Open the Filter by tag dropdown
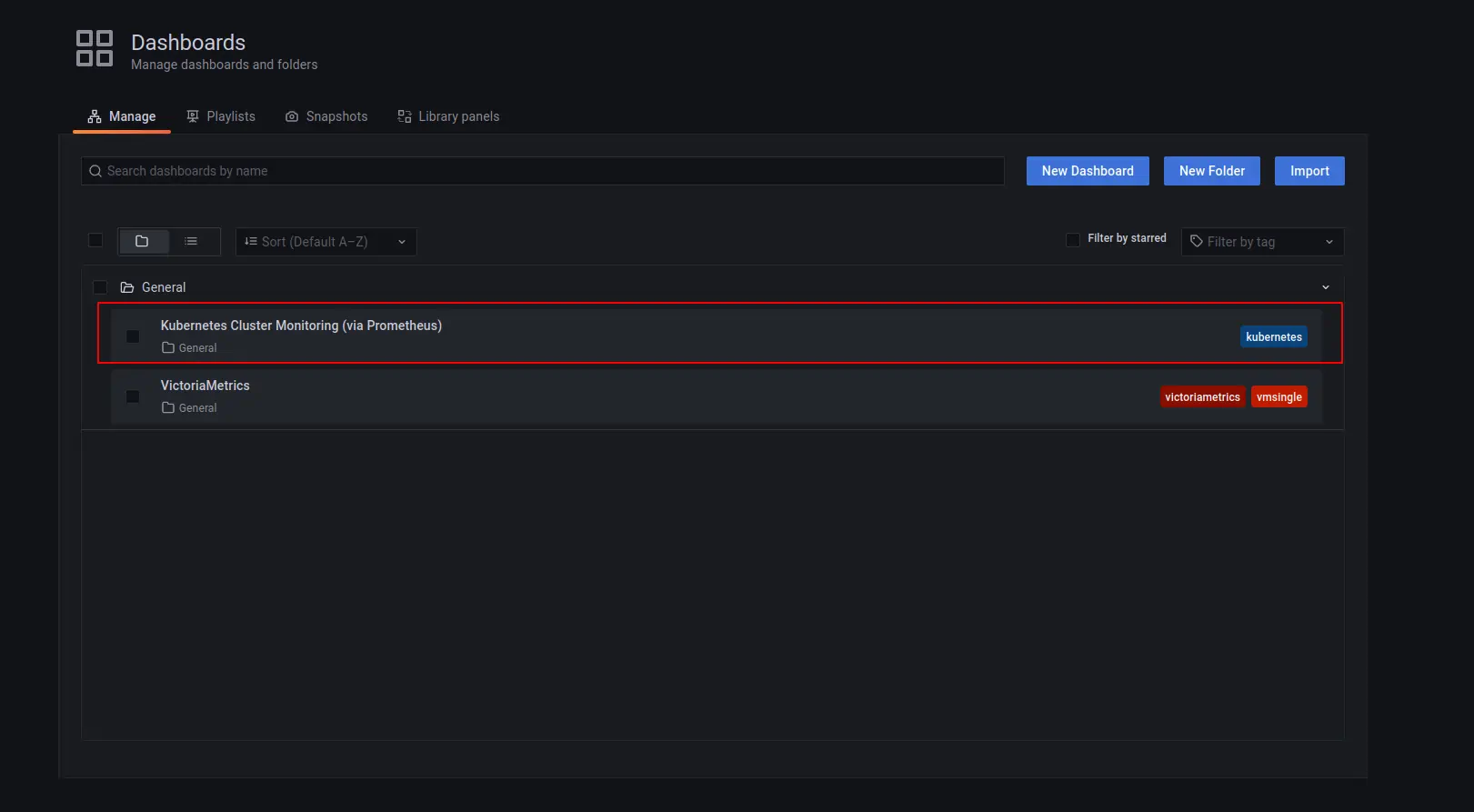 pos(1261,242)
